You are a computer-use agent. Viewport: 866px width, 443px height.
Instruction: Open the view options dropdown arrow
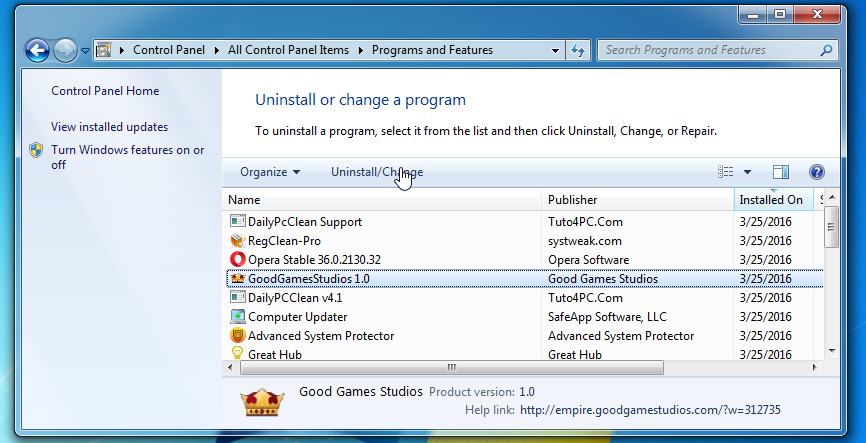pos(747,172)
